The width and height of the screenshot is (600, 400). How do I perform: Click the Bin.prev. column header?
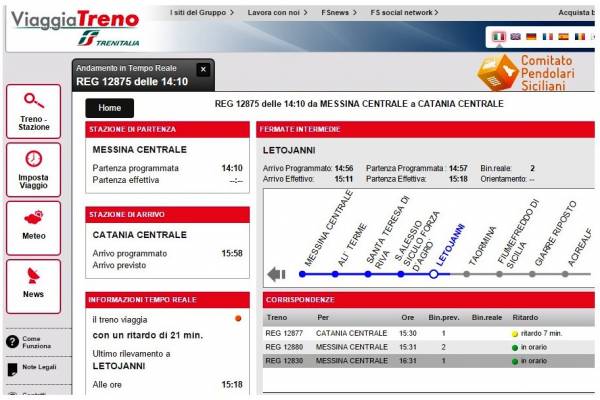pos(444,317)
